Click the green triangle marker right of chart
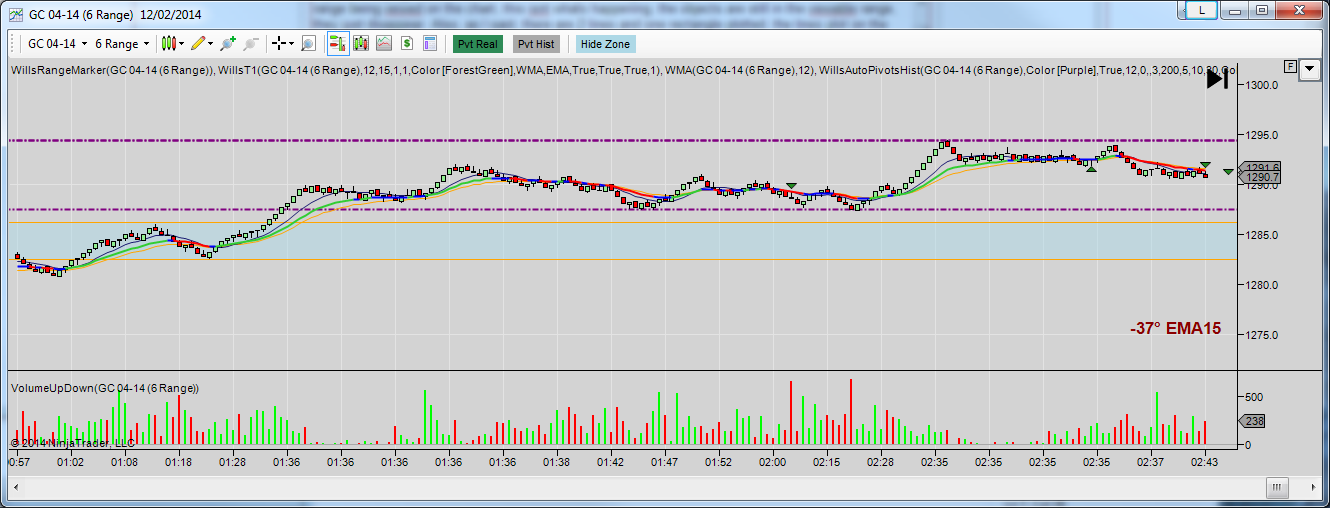The height and width of the screenshot is (508, 1330). click(1228, 172)
